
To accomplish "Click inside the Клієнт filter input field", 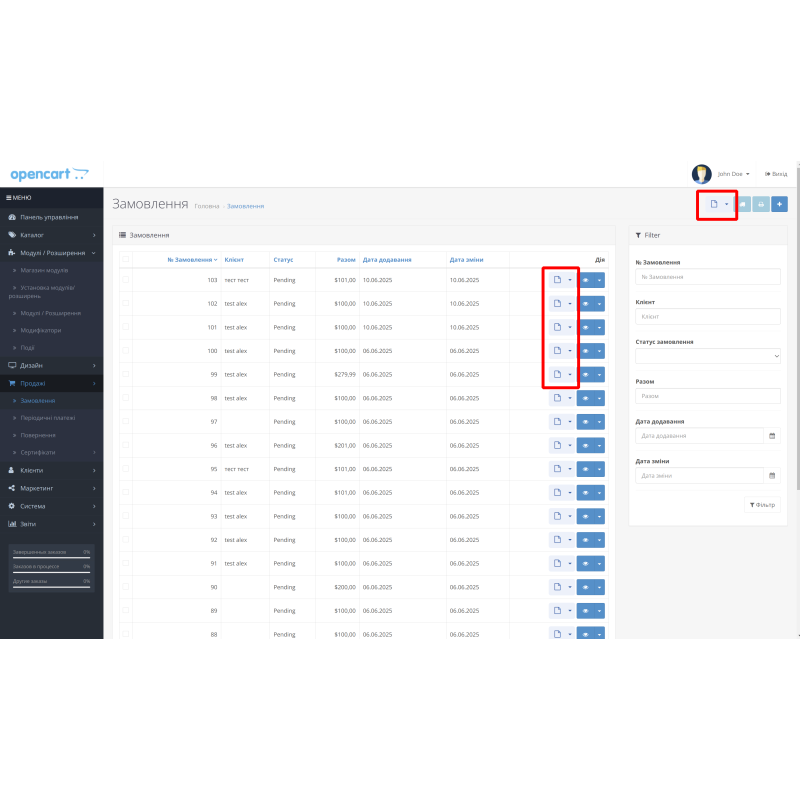I will (x=707, y=315).
